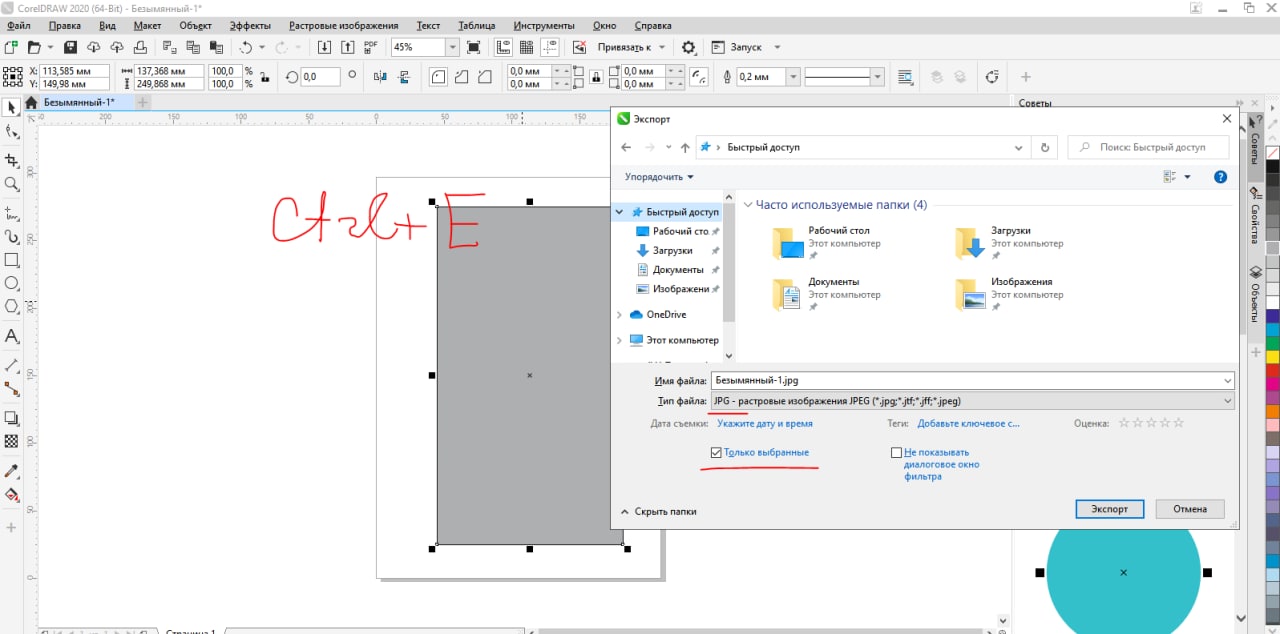Open the 'Эффекты' menu

[x=249, y=25]
